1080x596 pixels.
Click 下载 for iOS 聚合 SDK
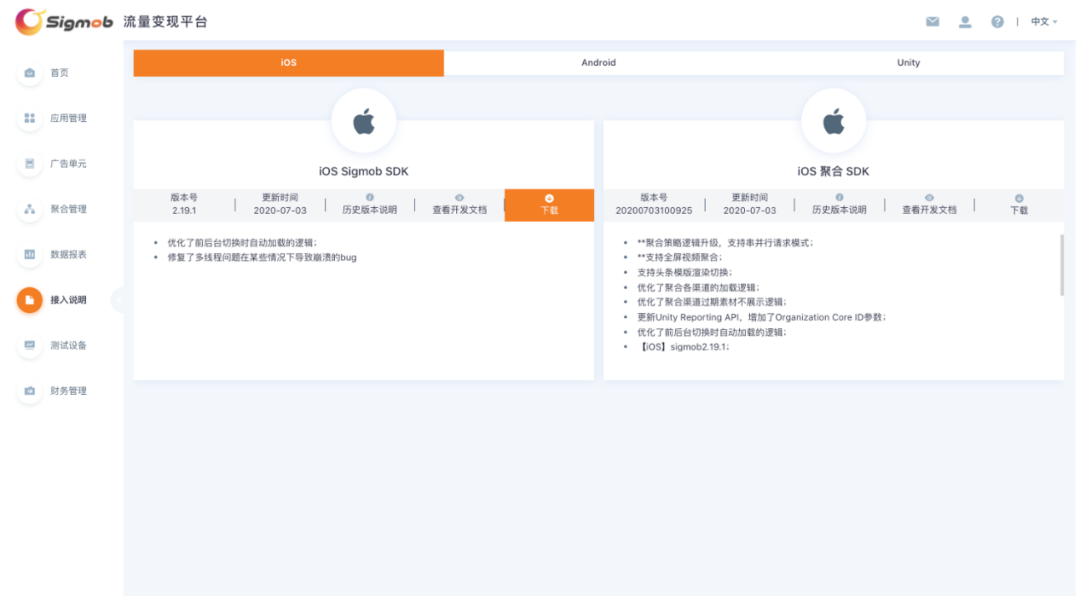pyautogui.click(x=1019, y=205)
